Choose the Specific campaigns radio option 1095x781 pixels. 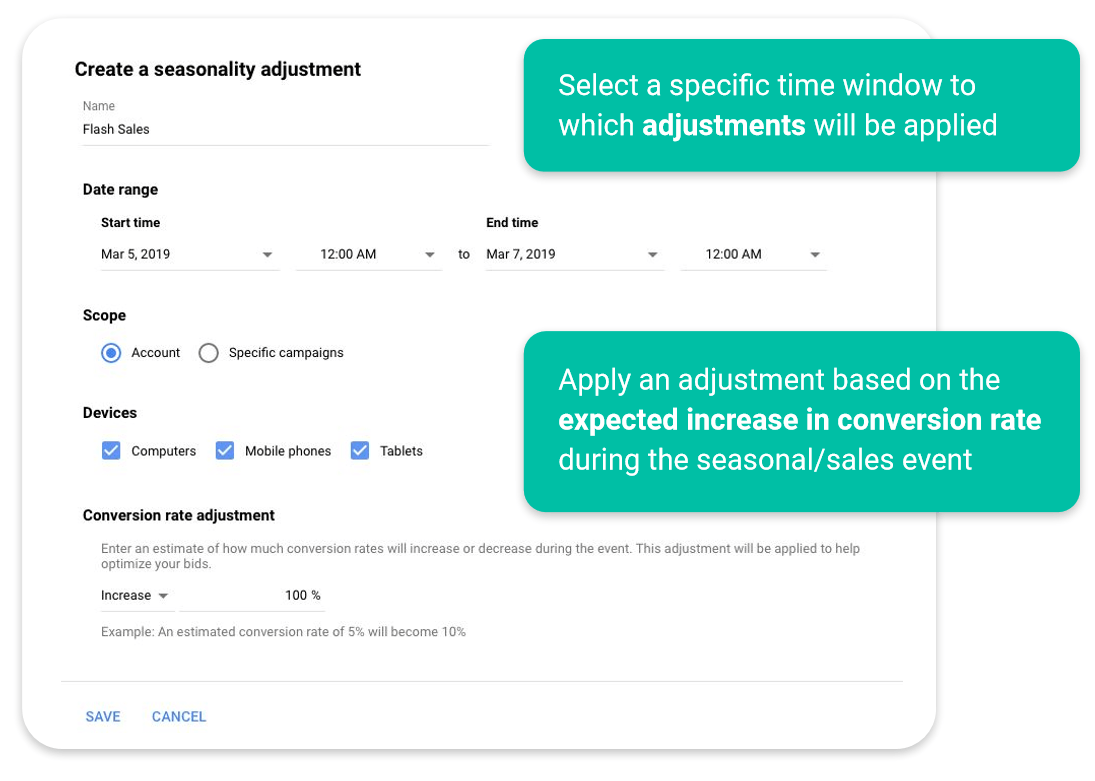click(x=208, y=353)
